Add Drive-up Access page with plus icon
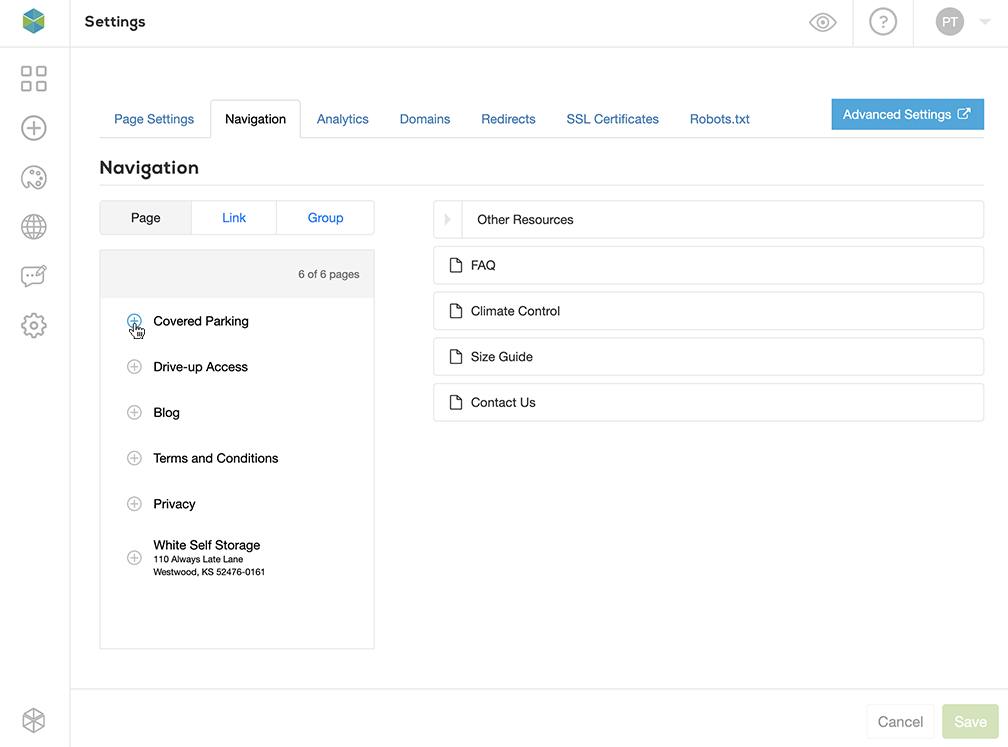Image resolution: width=1008 pixels, height=747 pixels. (x=134, y=366)
